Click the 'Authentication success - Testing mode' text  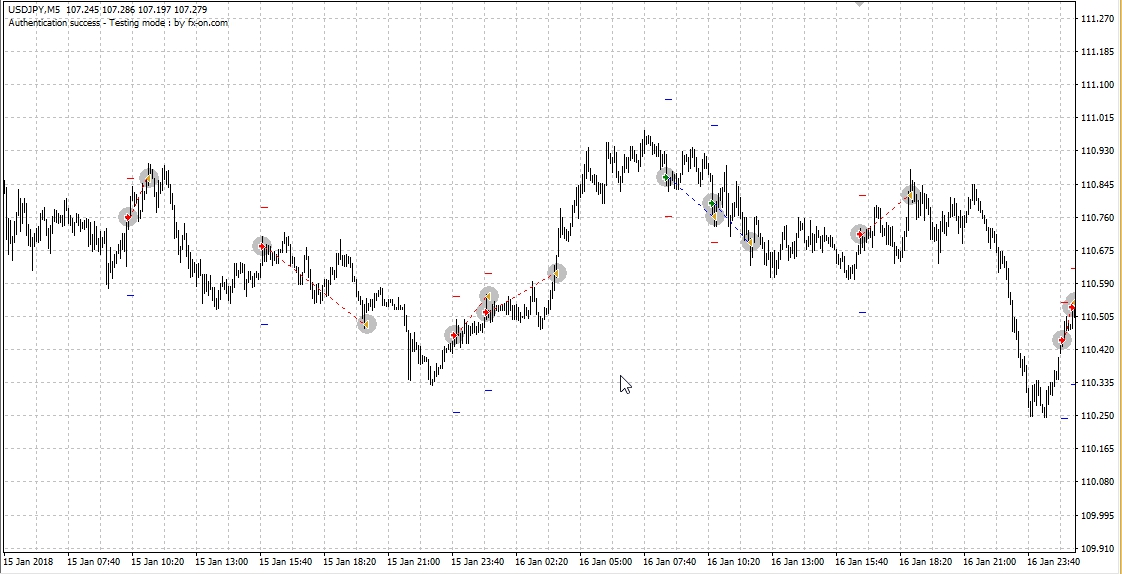87,22
